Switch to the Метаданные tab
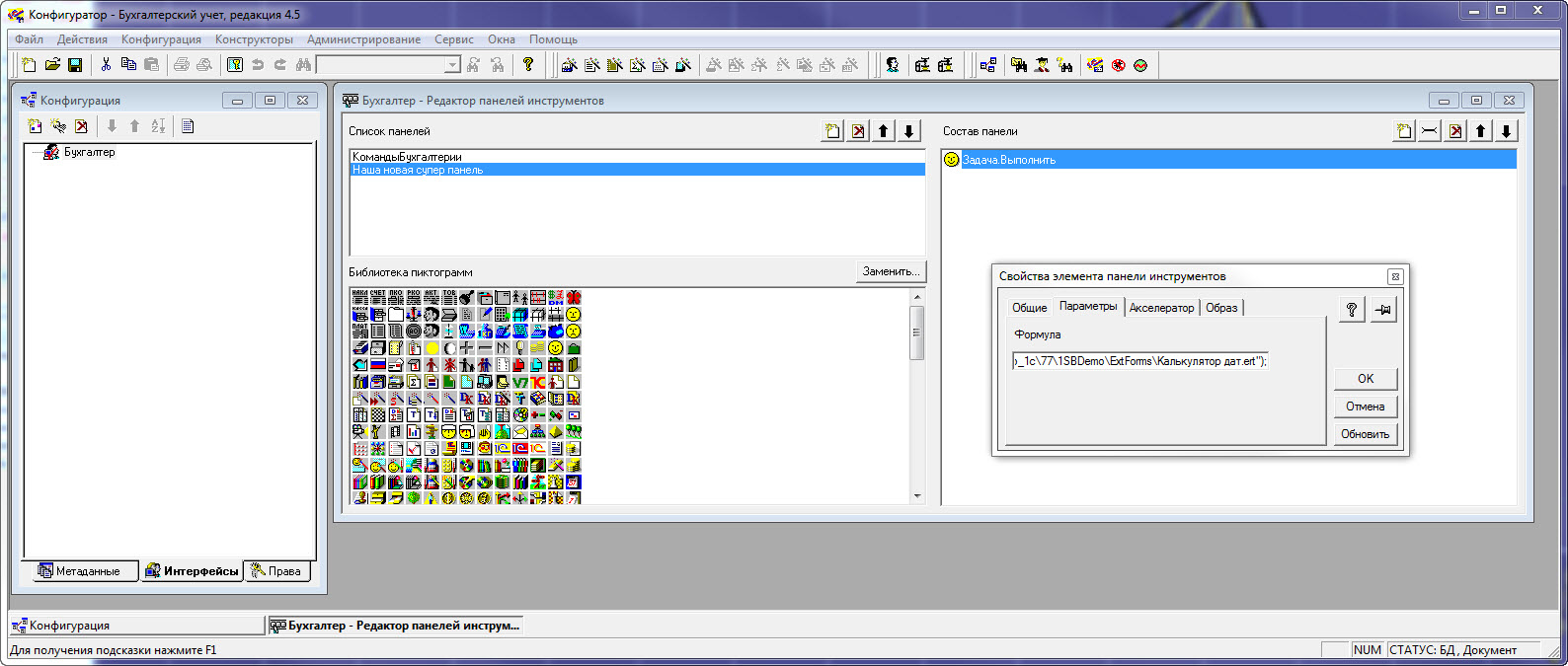 pyautogui.click(x=80, y=571)
